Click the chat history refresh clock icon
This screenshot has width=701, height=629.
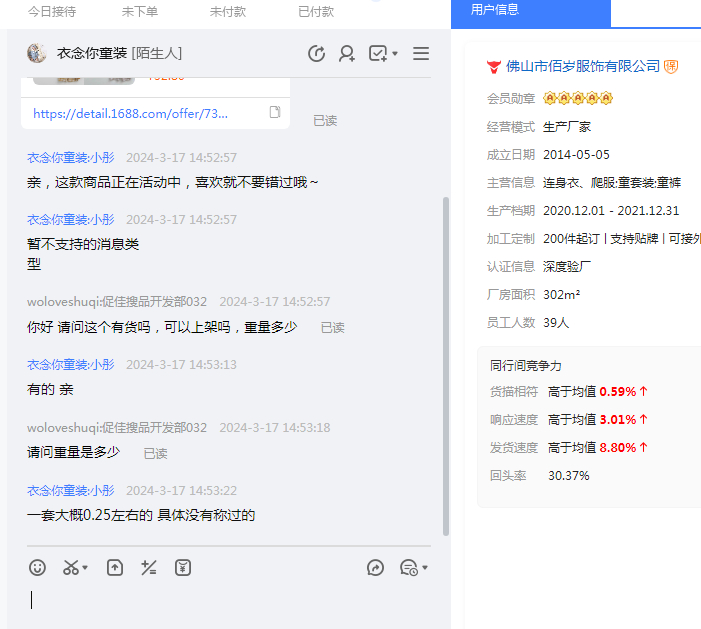[317, 54]
